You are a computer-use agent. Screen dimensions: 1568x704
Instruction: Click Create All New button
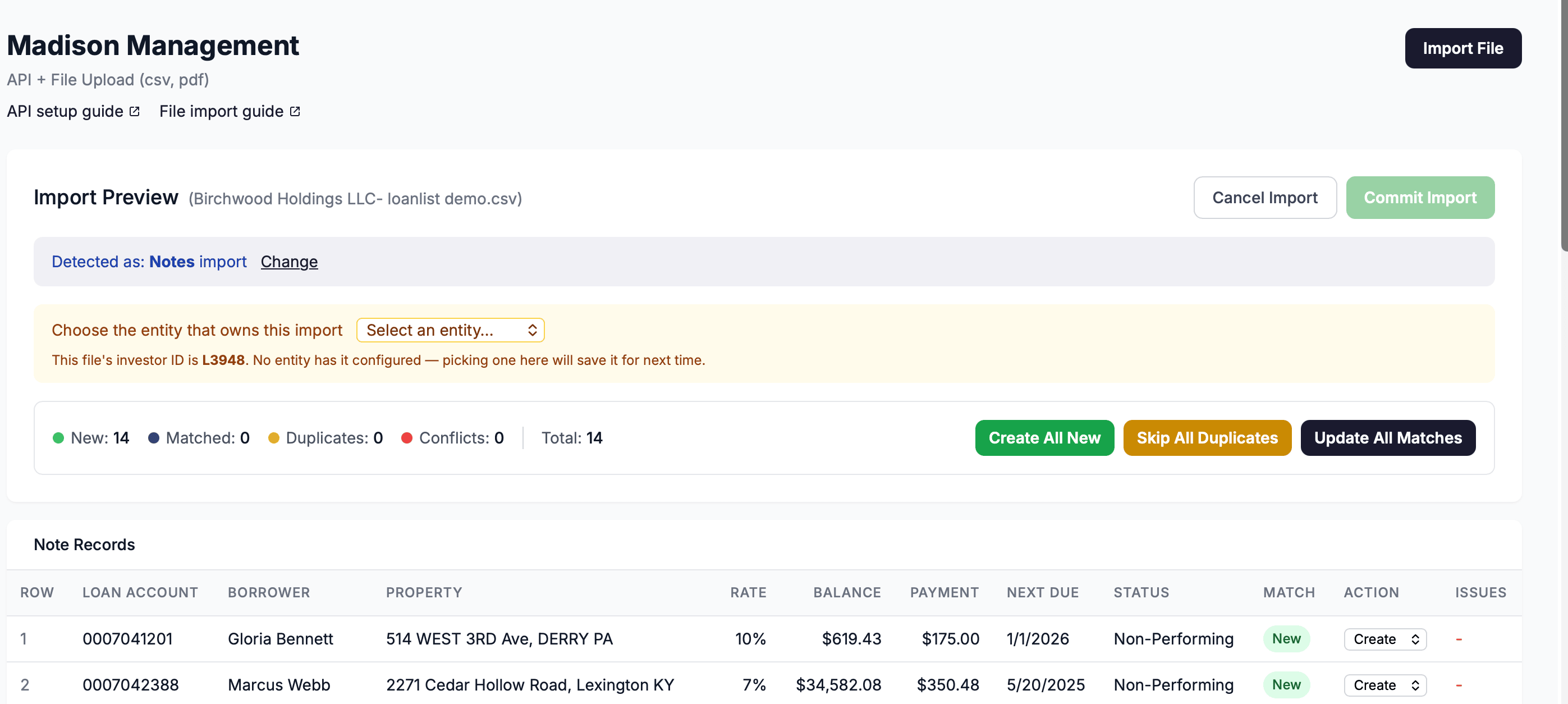[1044, 438]
